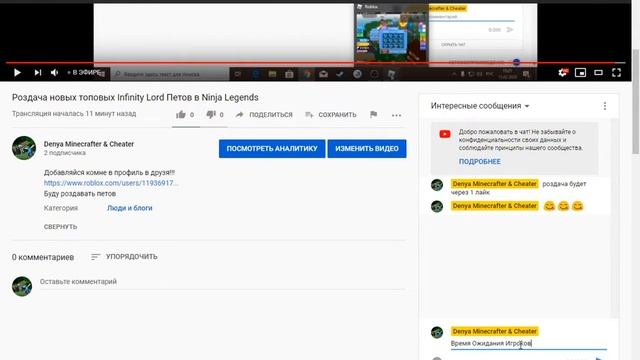
Task: Click the 2 подписчика subscriber count
Action: click(64, 153)
